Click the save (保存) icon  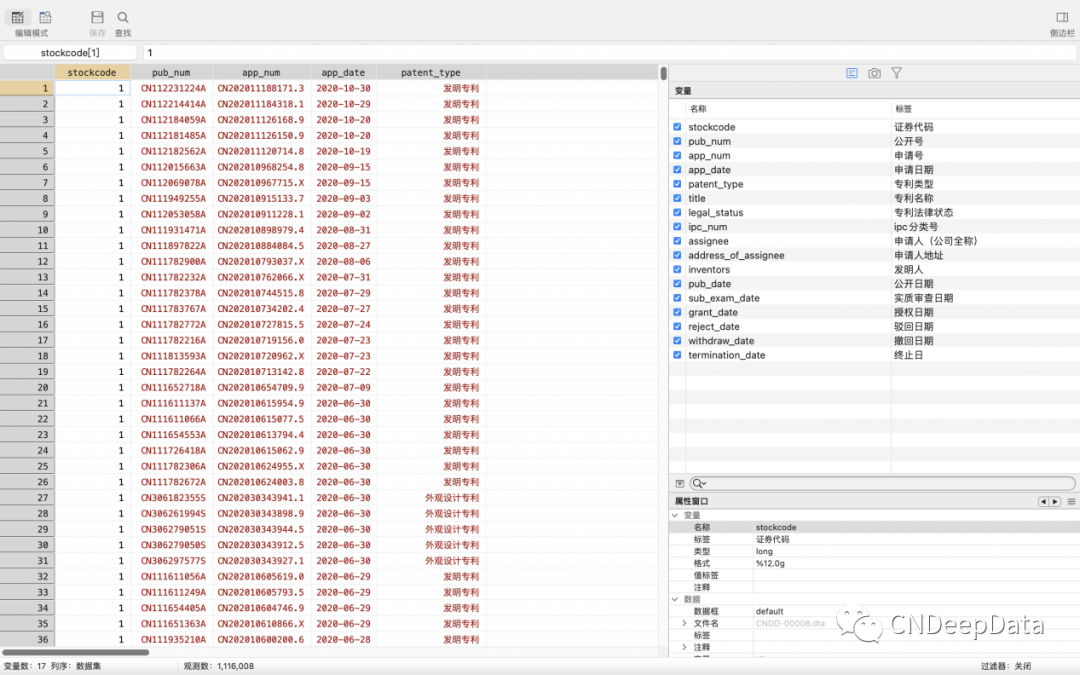point(97,17)
